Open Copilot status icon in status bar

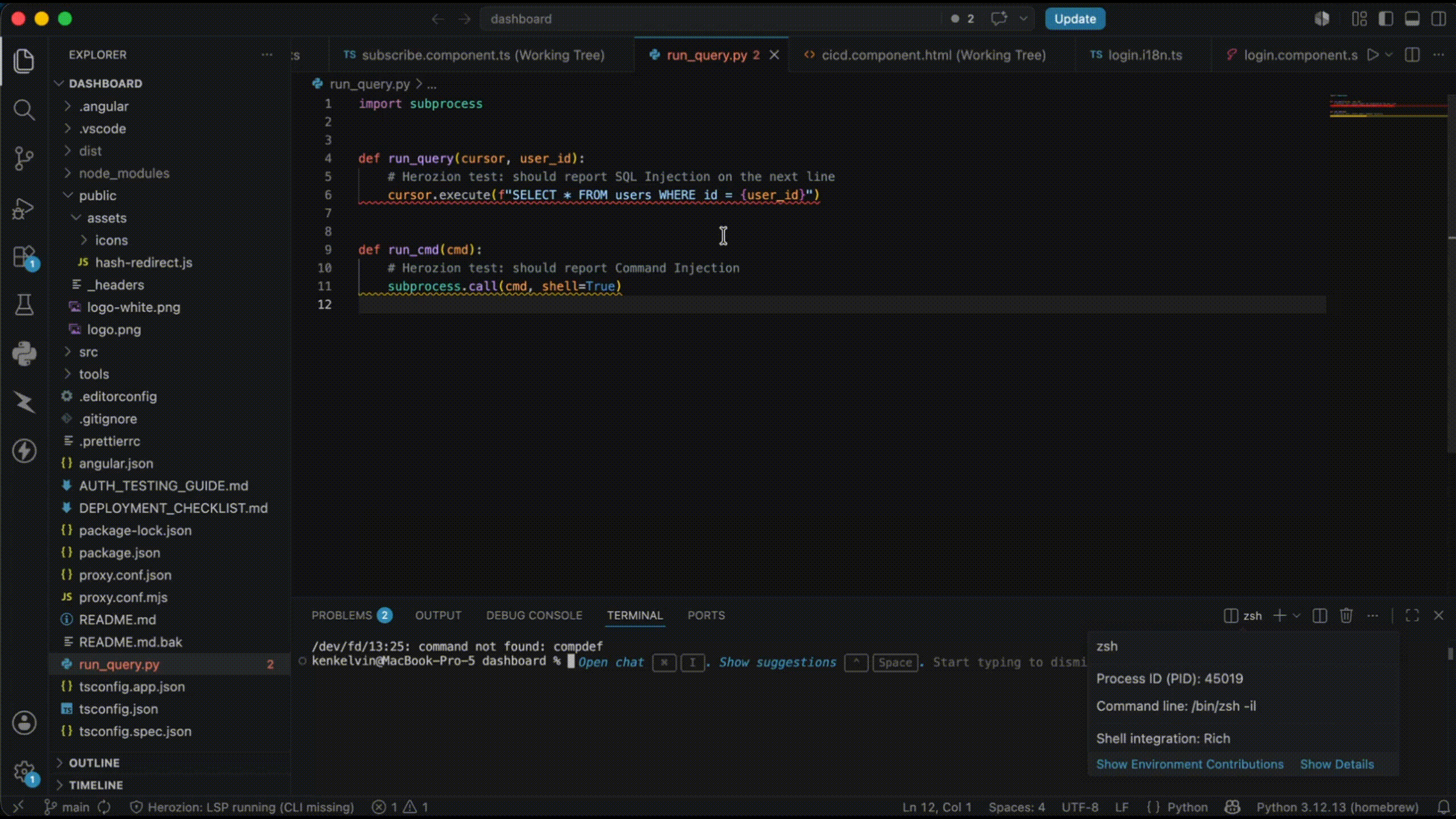1232,807
